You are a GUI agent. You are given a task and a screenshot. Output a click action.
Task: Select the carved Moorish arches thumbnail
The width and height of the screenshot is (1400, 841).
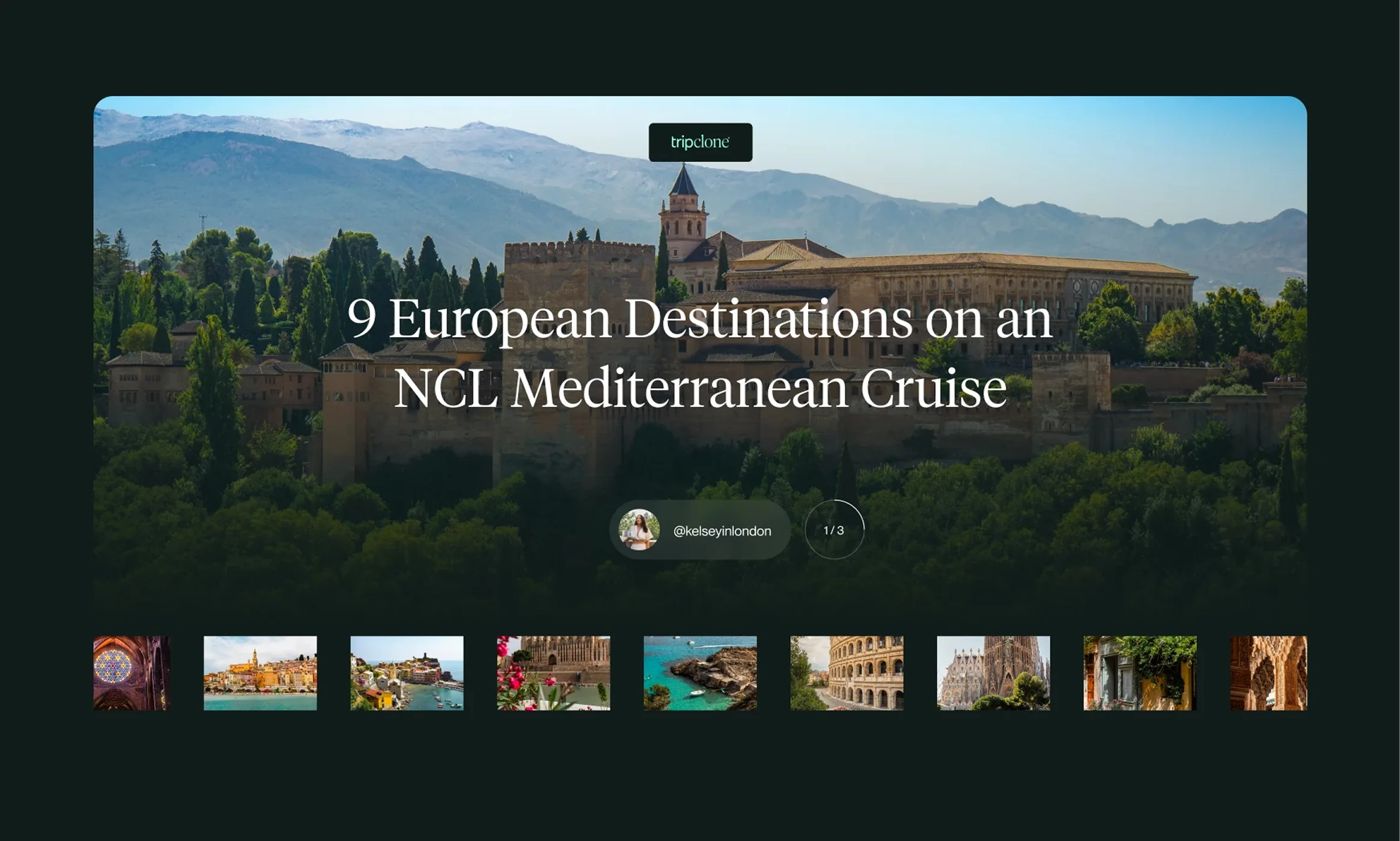1268,673
